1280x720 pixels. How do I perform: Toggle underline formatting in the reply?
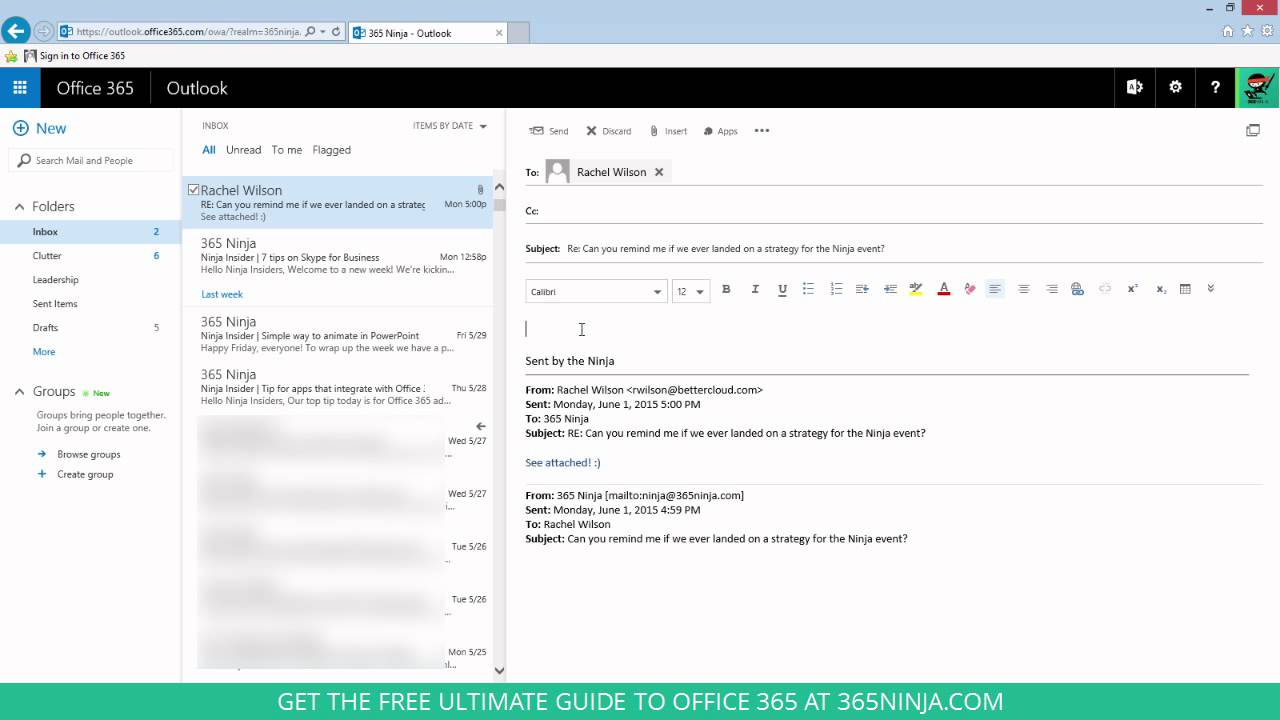[782, 289]
